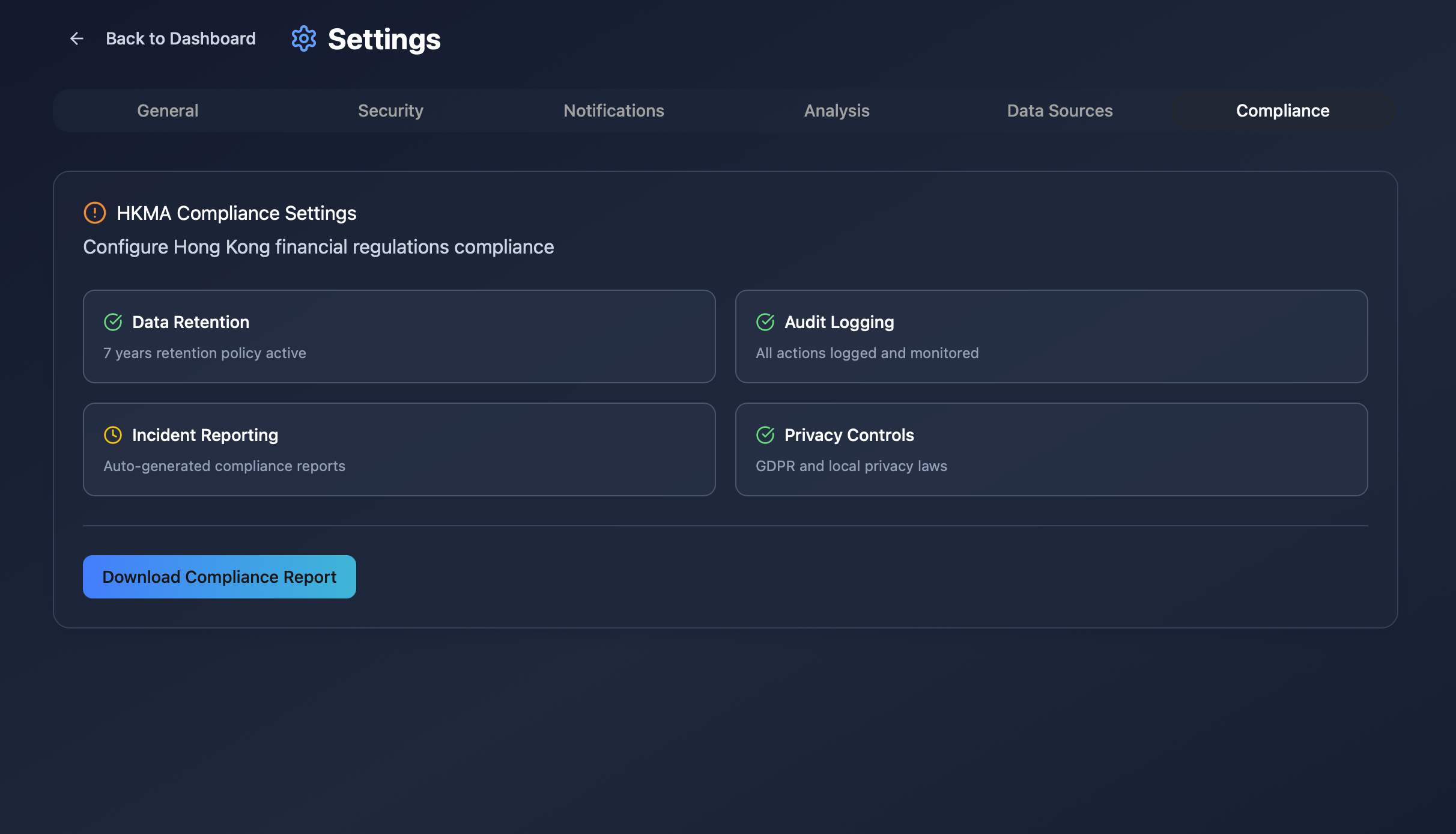Go to the Notifications tab
This screenshot has width=1456, height=834.
click(614, 111)
